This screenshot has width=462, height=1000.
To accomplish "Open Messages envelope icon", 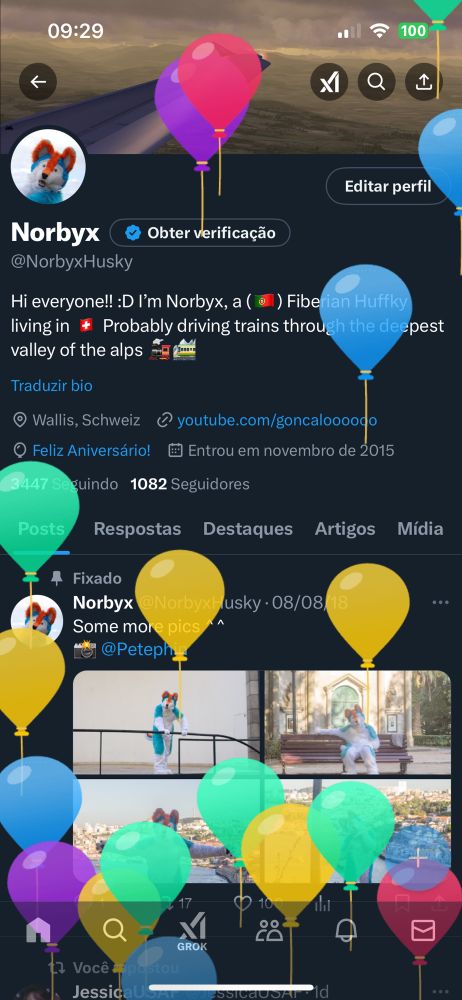I will pyautogui.click(x=423, y=931).
